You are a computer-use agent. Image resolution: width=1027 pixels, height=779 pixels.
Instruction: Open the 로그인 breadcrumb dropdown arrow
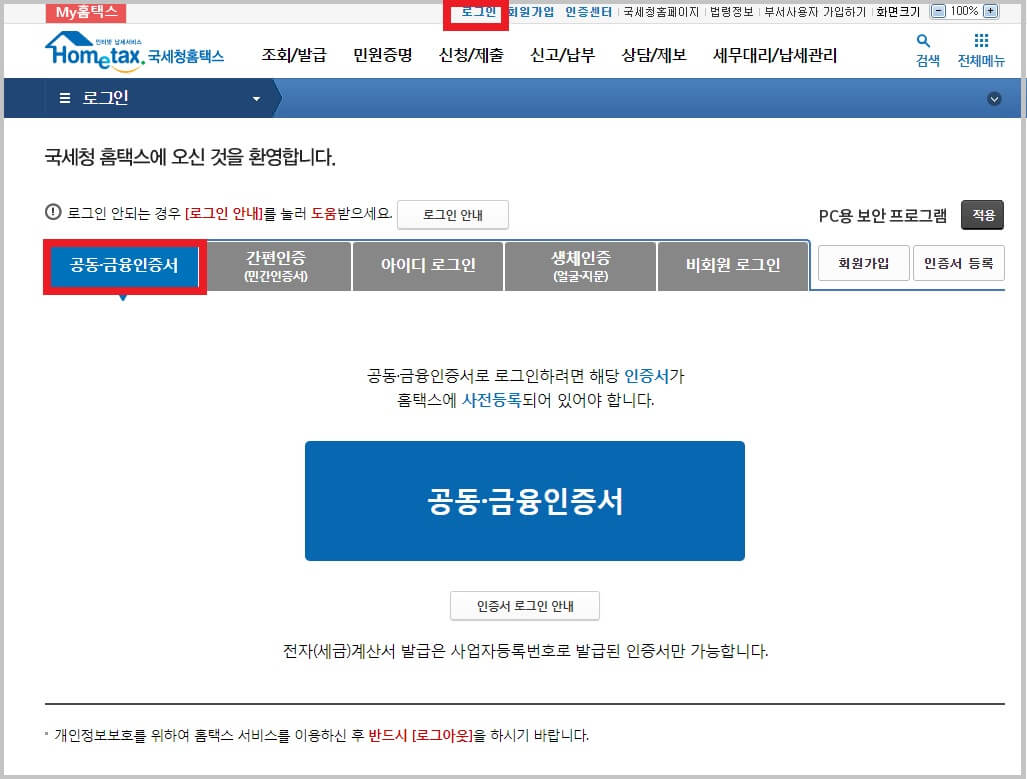pos(256,98)
